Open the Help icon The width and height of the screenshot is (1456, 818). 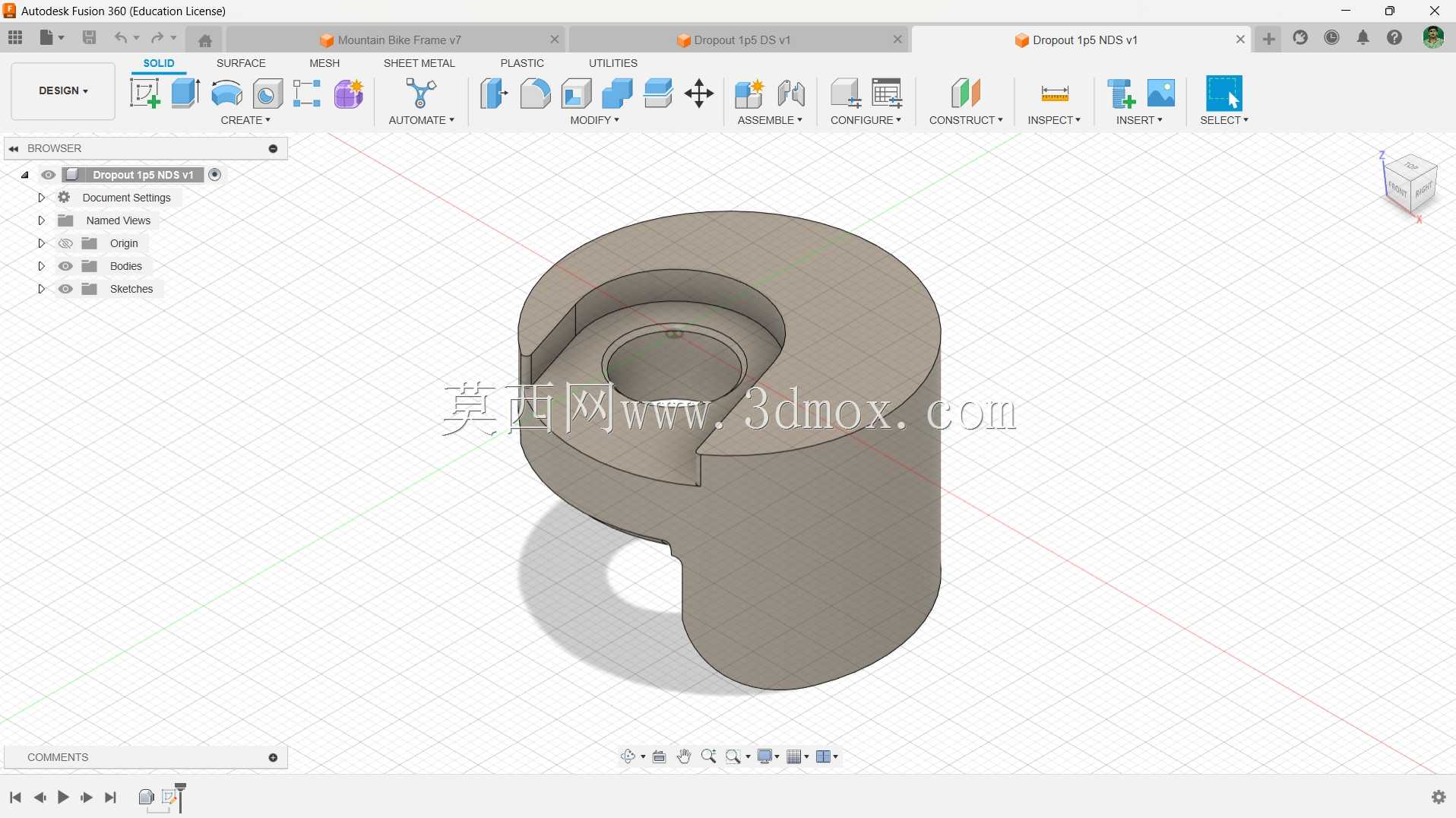click(1394, 38)
